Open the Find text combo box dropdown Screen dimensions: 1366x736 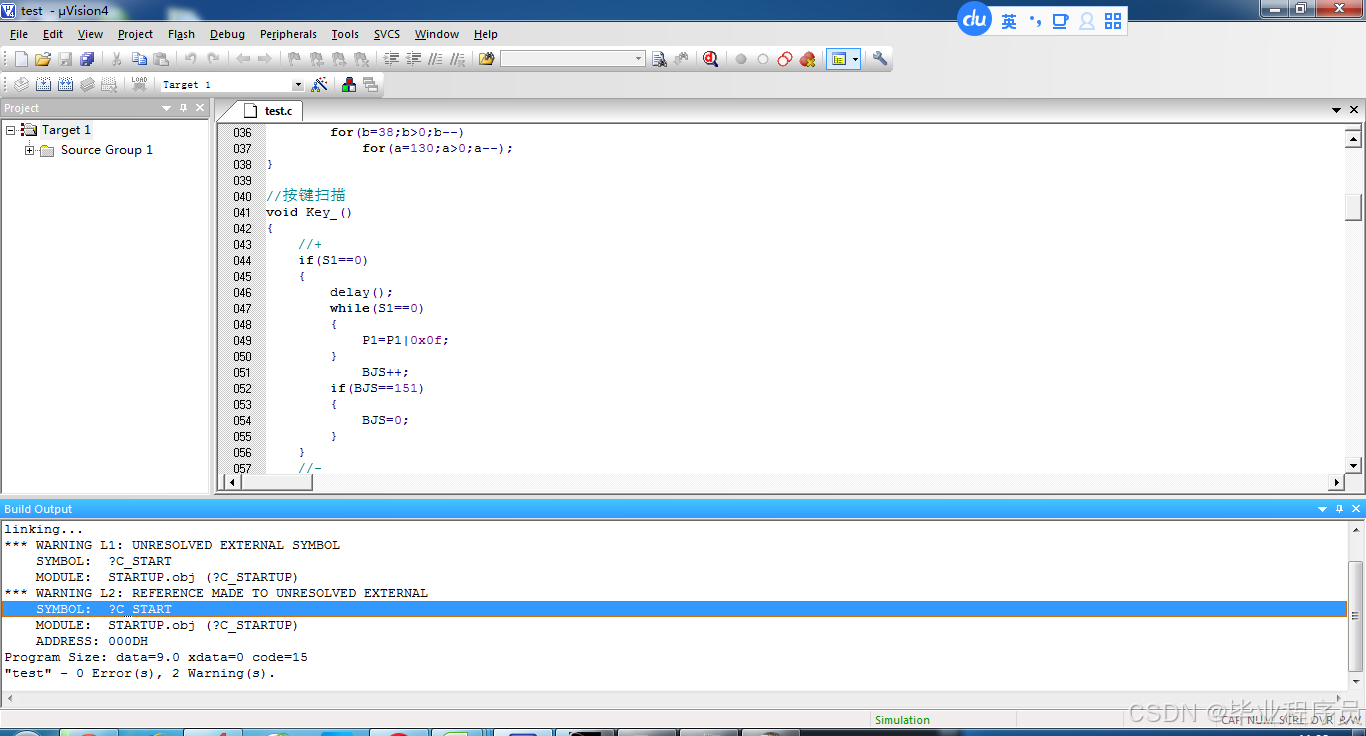click(639, 60)
